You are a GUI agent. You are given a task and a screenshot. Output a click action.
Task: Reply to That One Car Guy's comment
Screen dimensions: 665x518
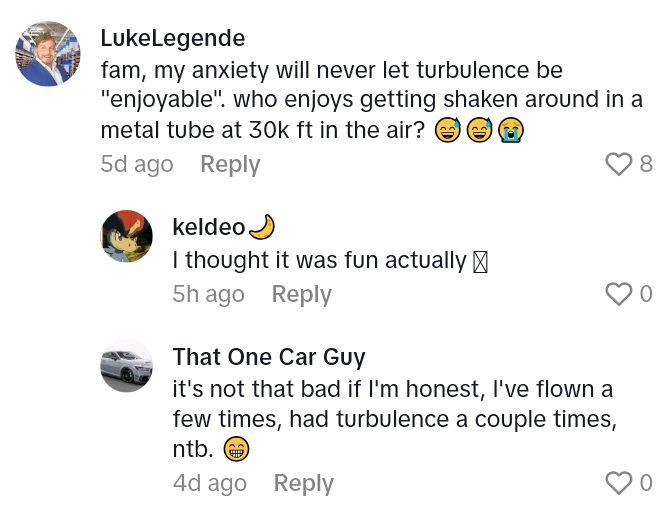303,483
